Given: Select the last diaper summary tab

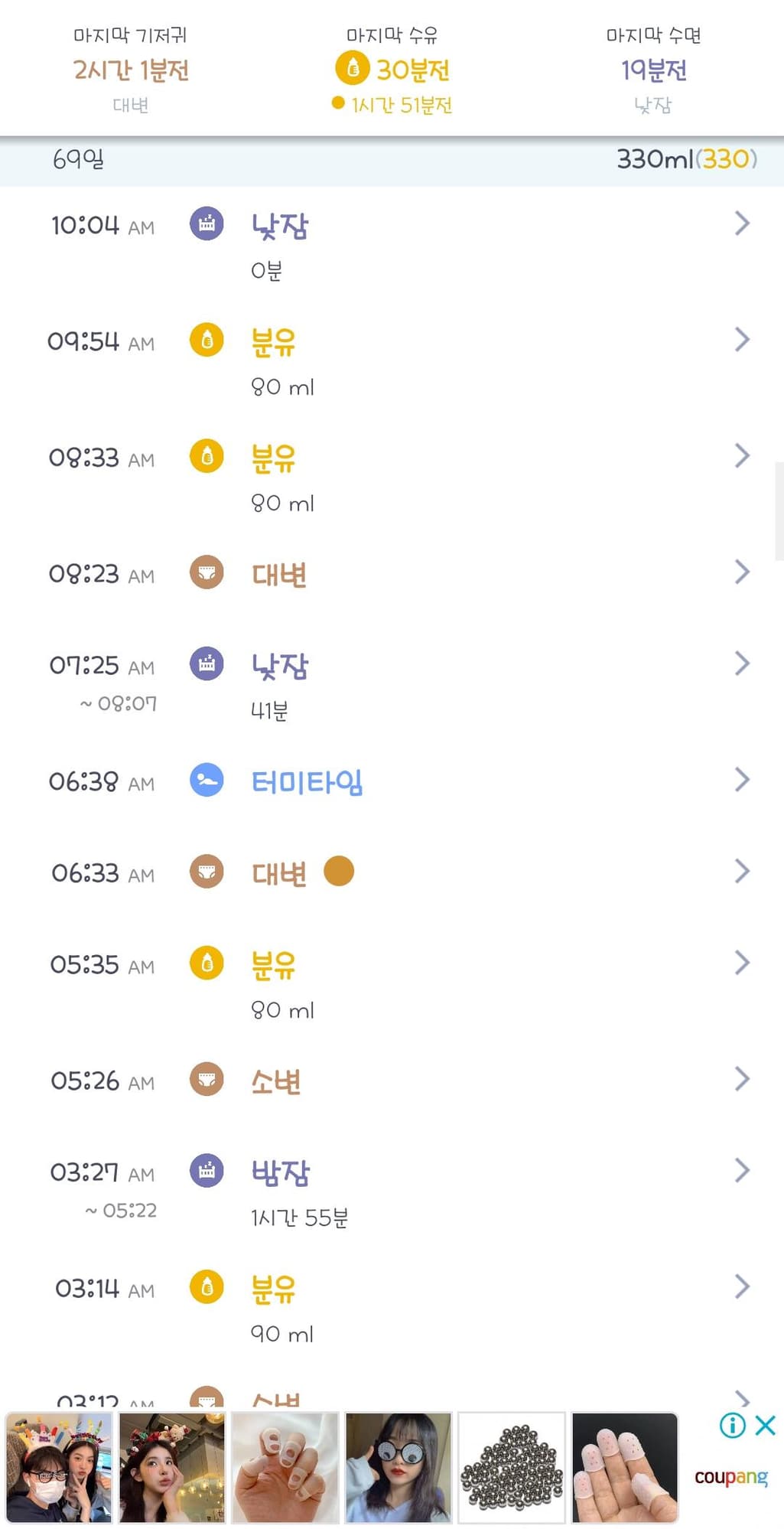Looking at the screenshot, I should 131,70.
